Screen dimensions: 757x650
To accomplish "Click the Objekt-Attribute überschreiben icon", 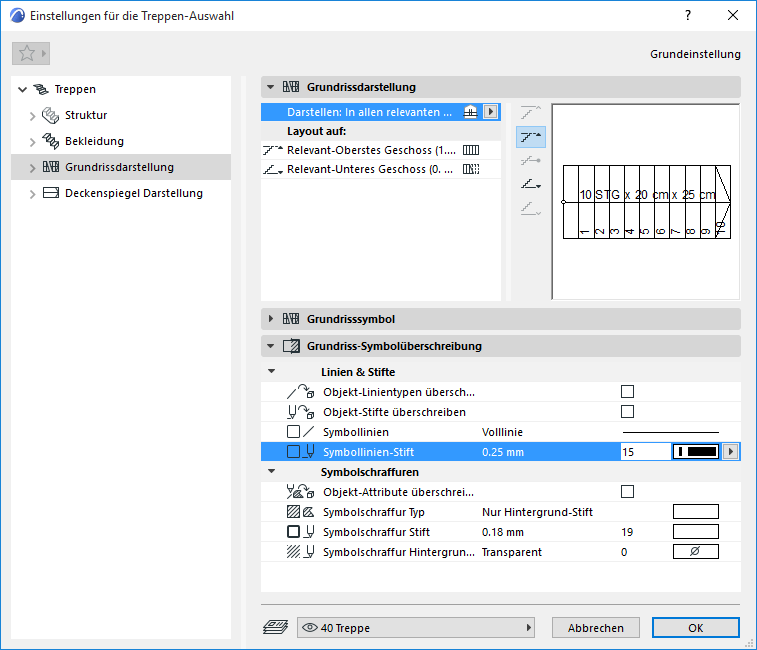I will 300,492.
